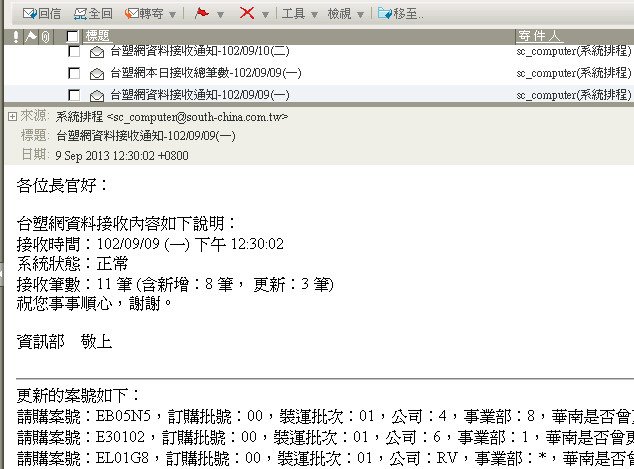Open the dropdown arrow beside the flag

pos(220,15)
